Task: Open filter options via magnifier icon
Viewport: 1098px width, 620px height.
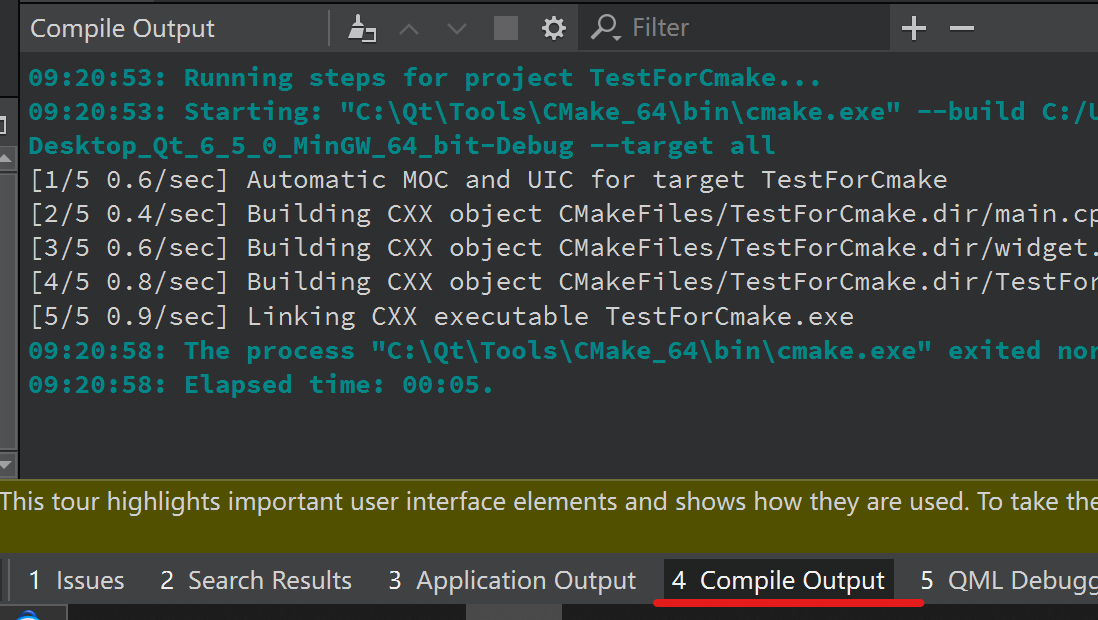Action: [605, 28]
